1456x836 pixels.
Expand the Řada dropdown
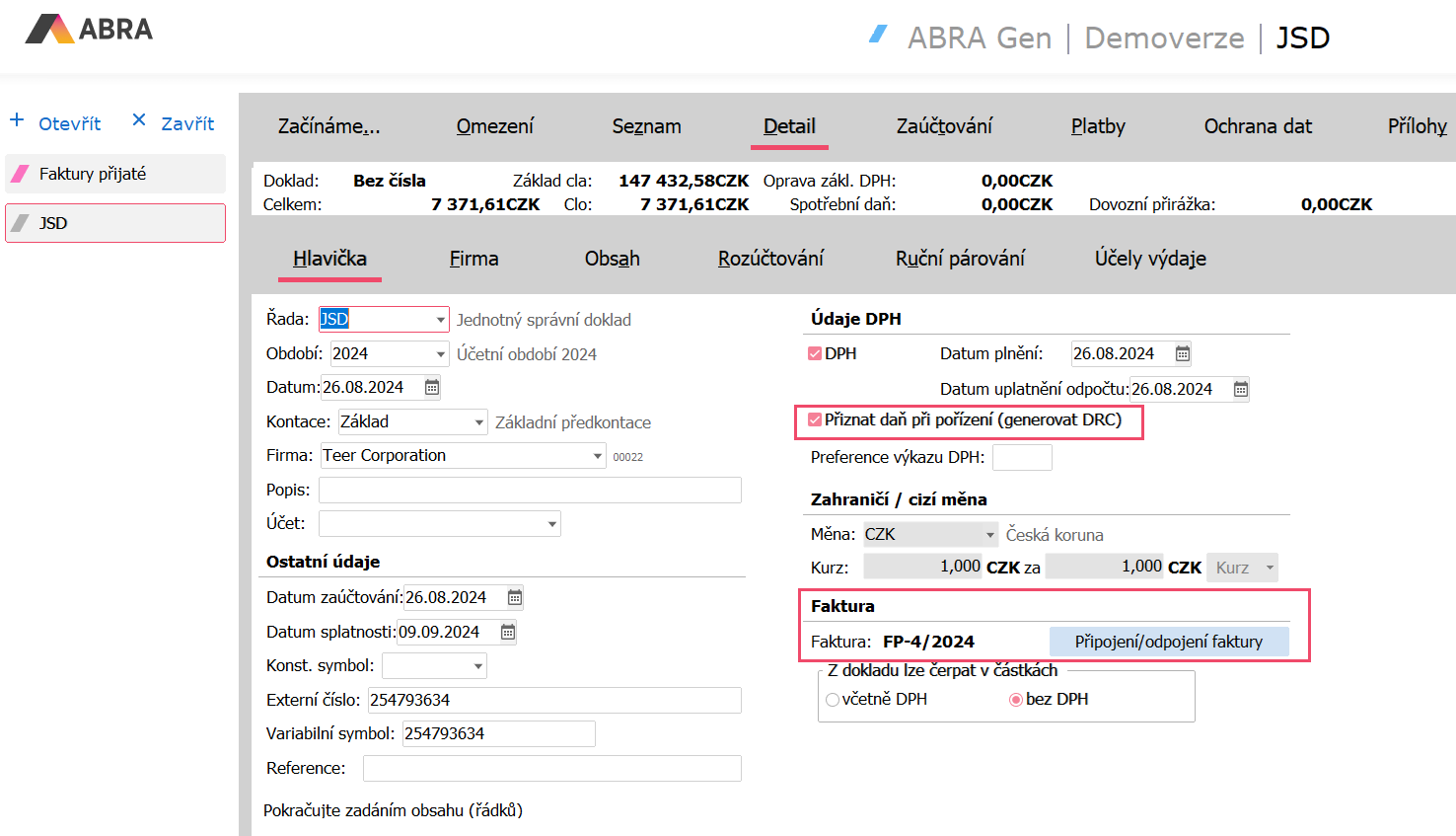440,320
